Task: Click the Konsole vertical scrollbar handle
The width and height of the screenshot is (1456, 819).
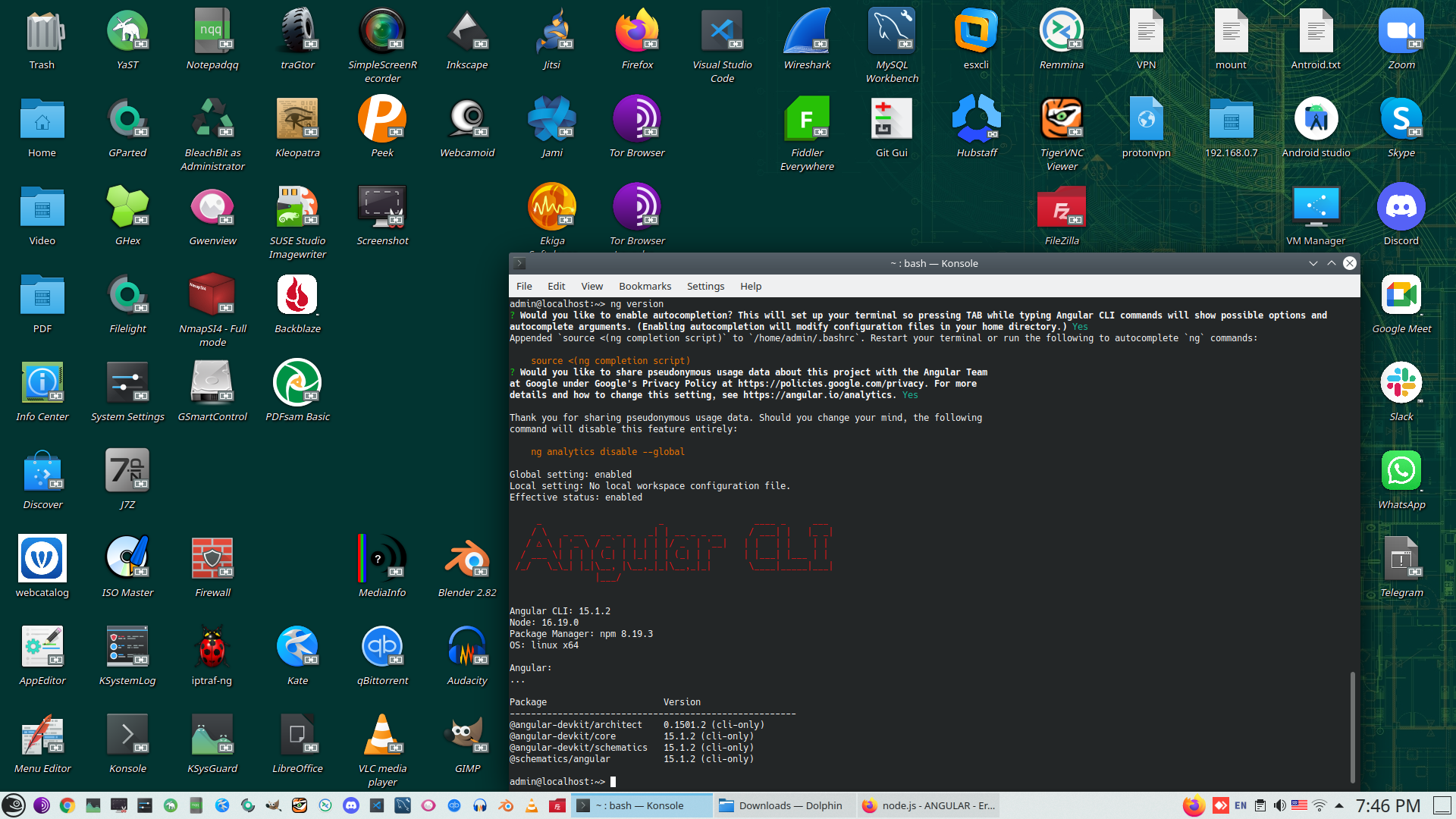Action: click(x=1352, y=726)
